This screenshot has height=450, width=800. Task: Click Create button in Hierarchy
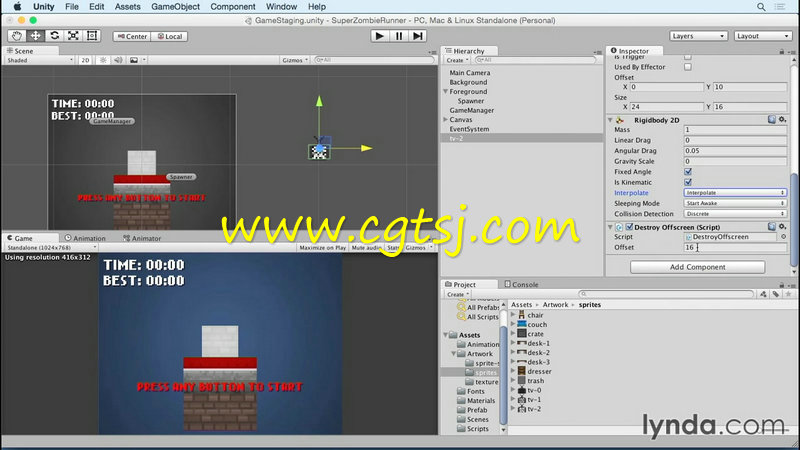(457, 60)
